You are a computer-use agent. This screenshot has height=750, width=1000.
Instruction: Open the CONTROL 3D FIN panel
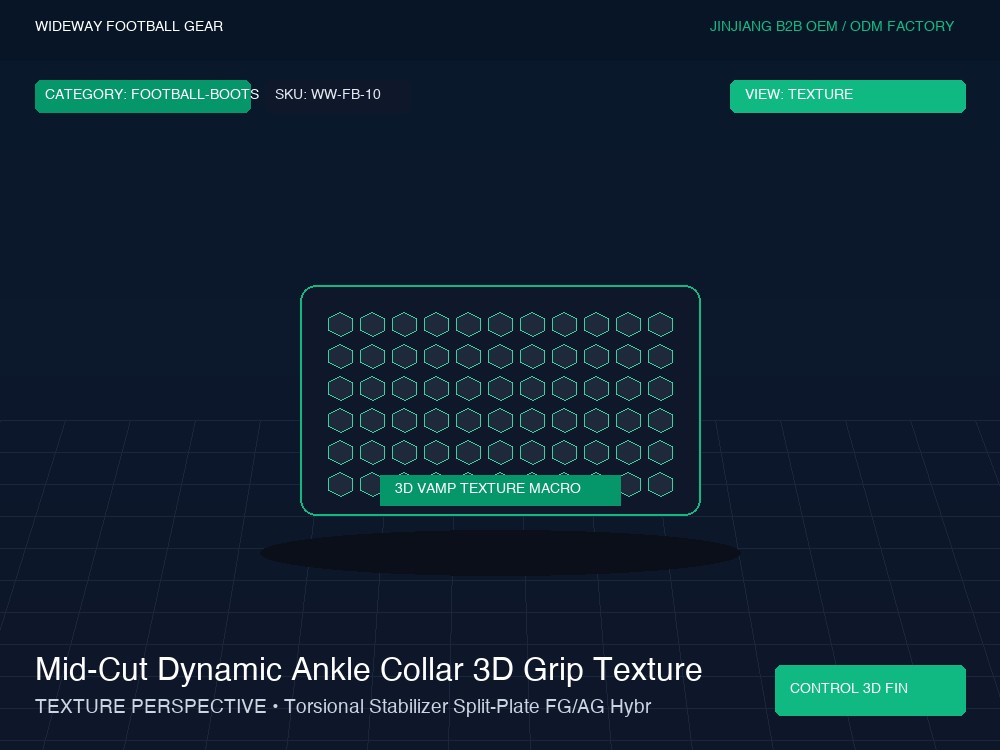tap(870, 690)
